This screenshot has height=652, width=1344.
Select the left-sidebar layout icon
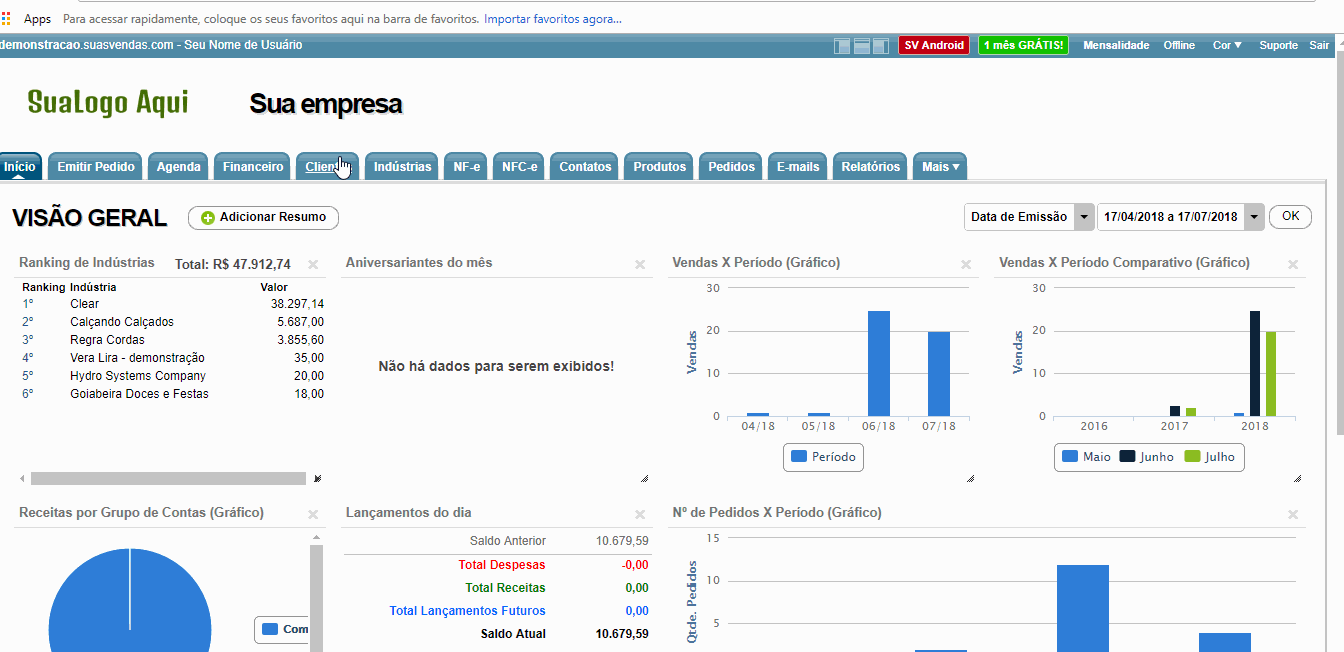842,45
